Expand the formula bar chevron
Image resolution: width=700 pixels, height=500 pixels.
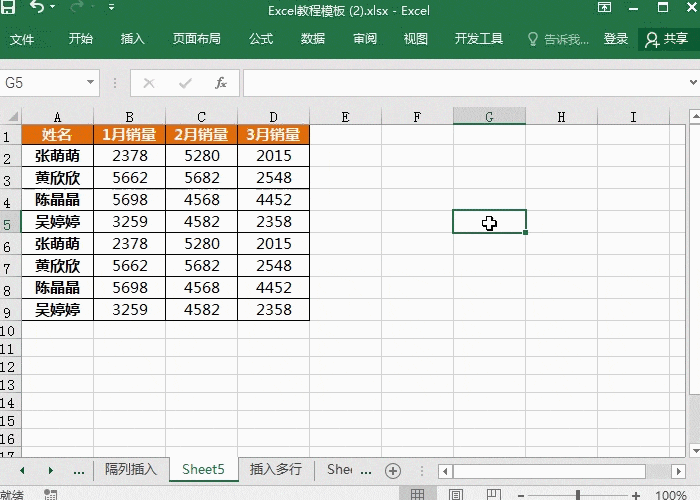(693, 82)
